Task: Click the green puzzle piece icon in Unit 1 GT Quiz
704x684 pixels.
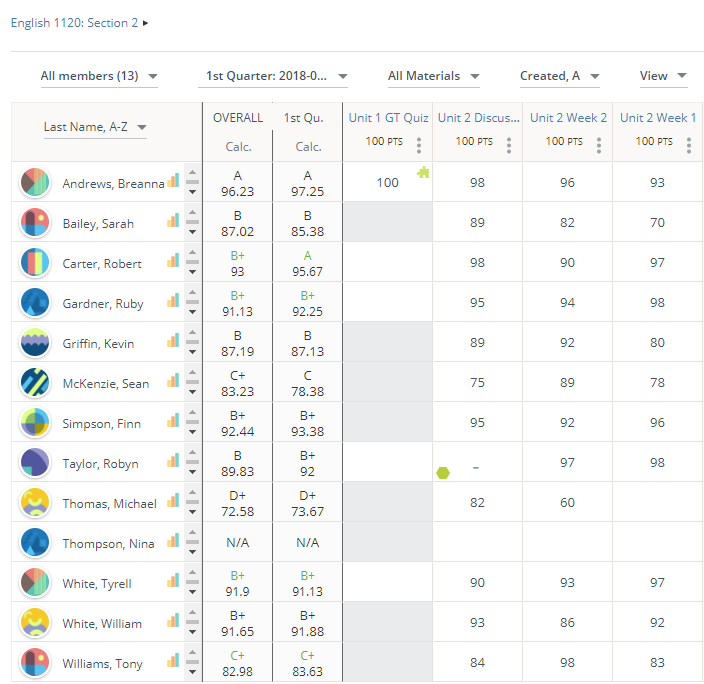Action: [x=423, y=172]
